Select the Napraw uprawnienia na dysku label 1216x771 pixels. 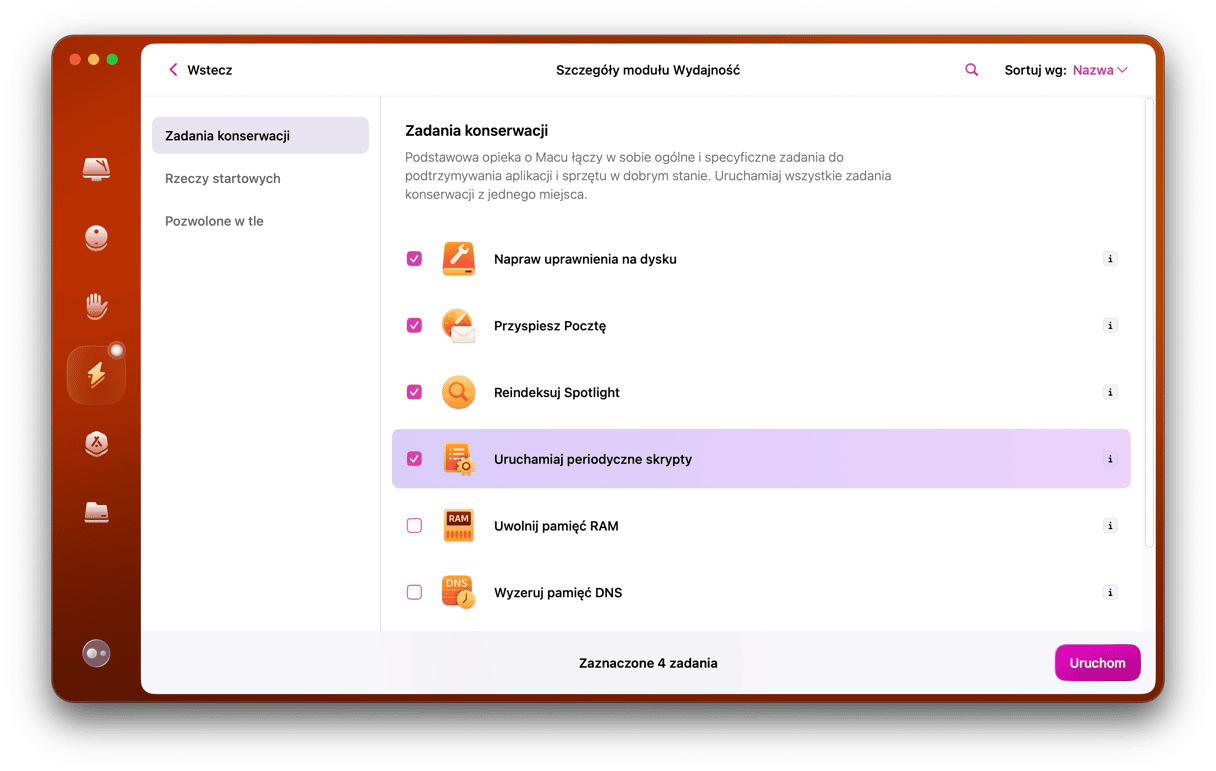click(x=585, y=259)
